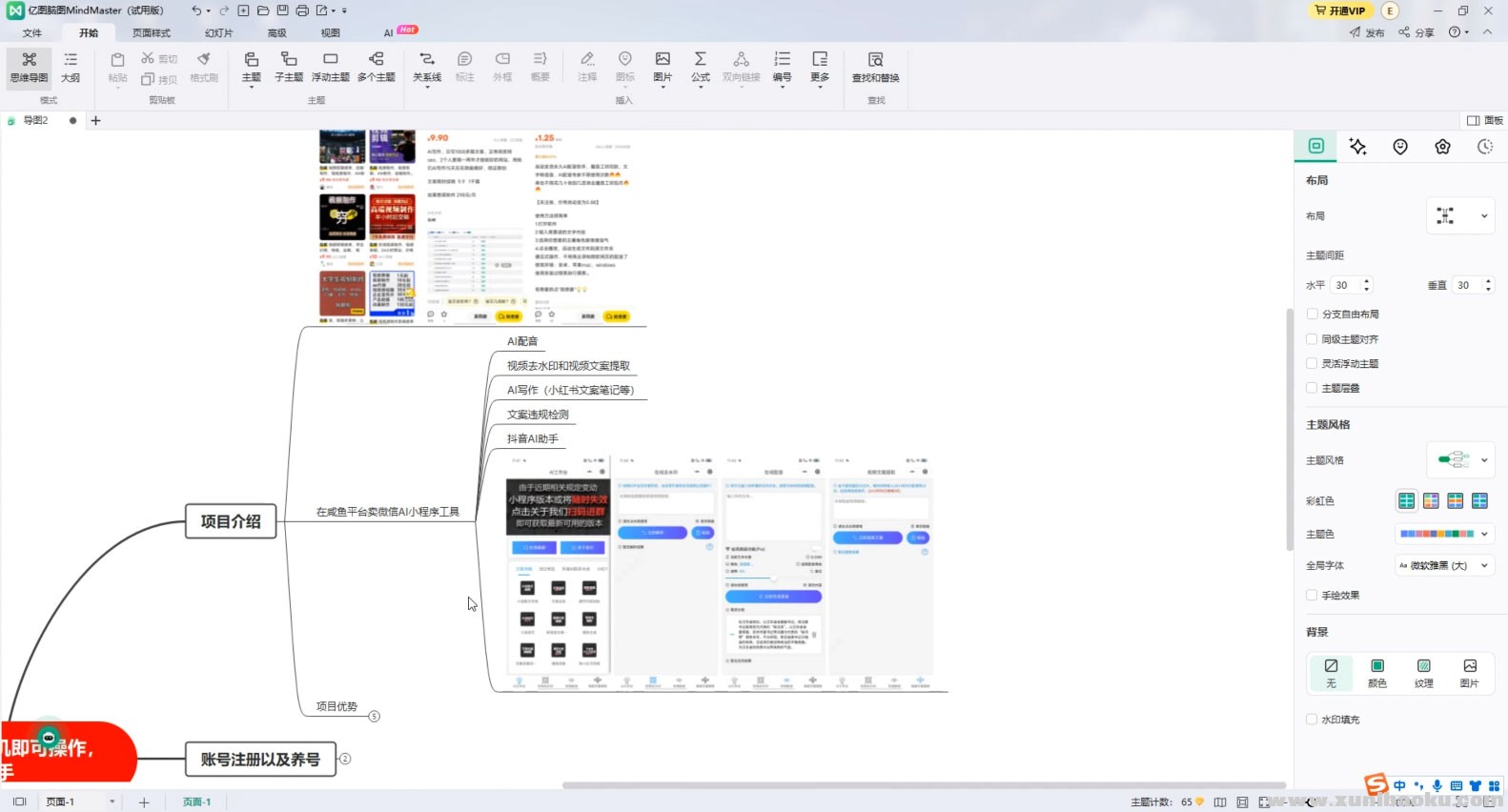
Task: Click the 开通VIP button
Action: [x=1339, y=10]
